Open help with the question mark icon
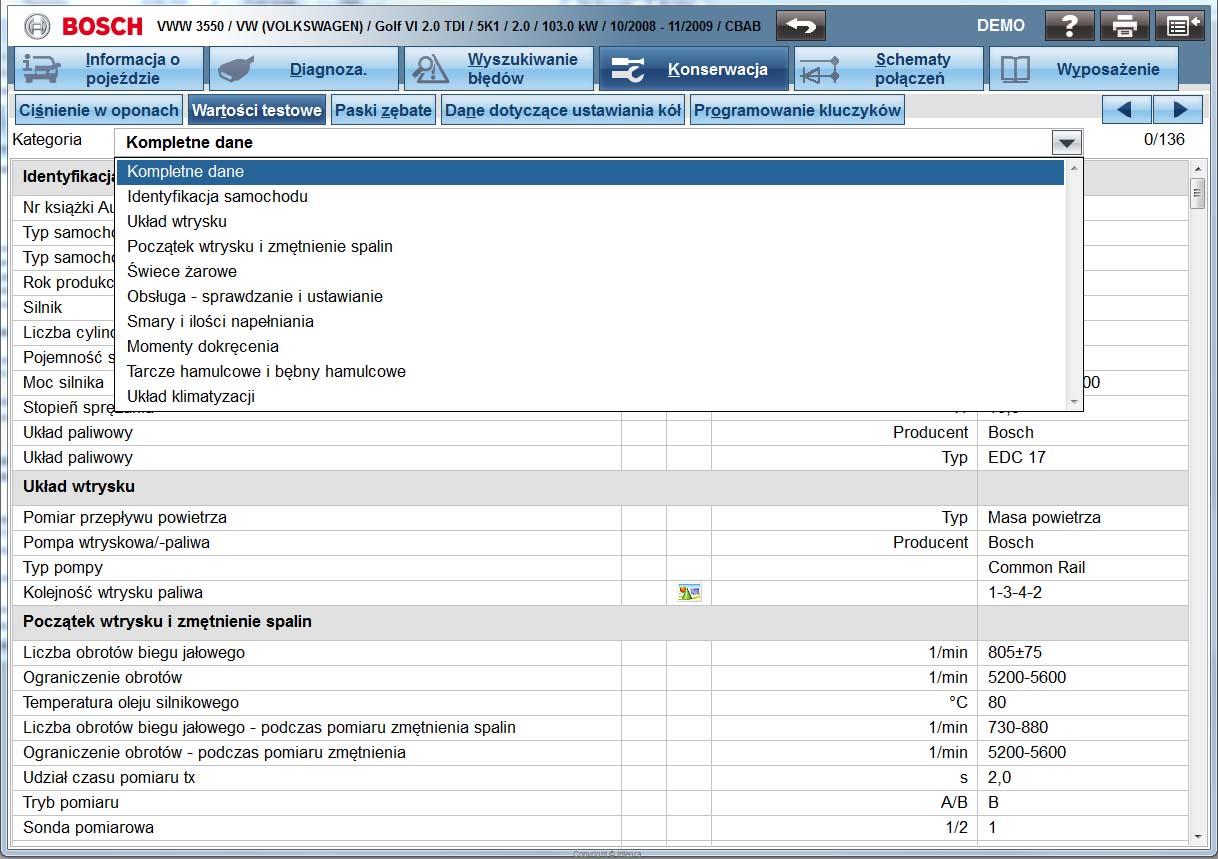1218x859 pixels. (x=1069, y=25)
